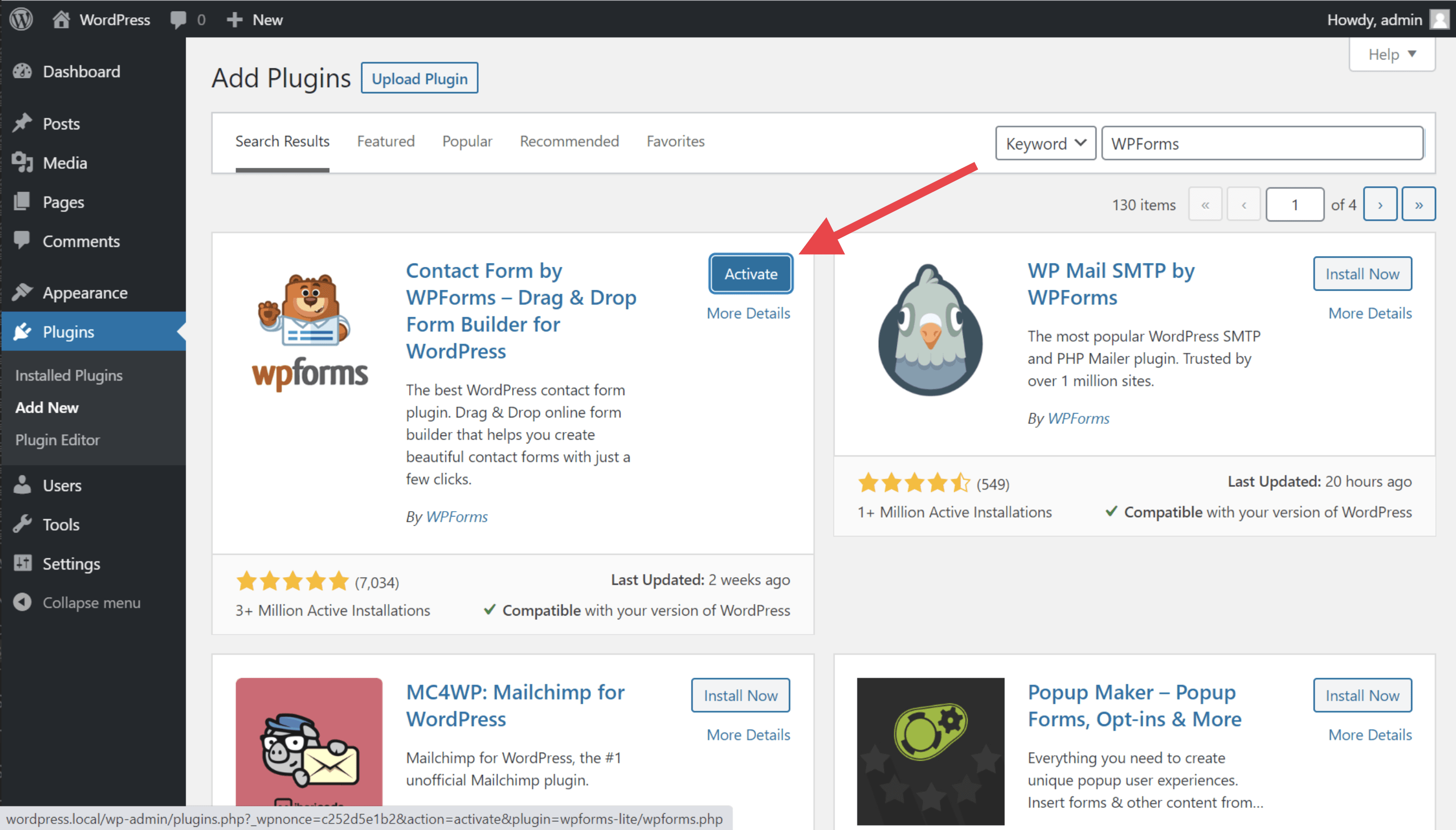Open admin user avatar in top bar
This screenshot has height=830, width=1456.
pyautogui.click(x=1439, y=19)
